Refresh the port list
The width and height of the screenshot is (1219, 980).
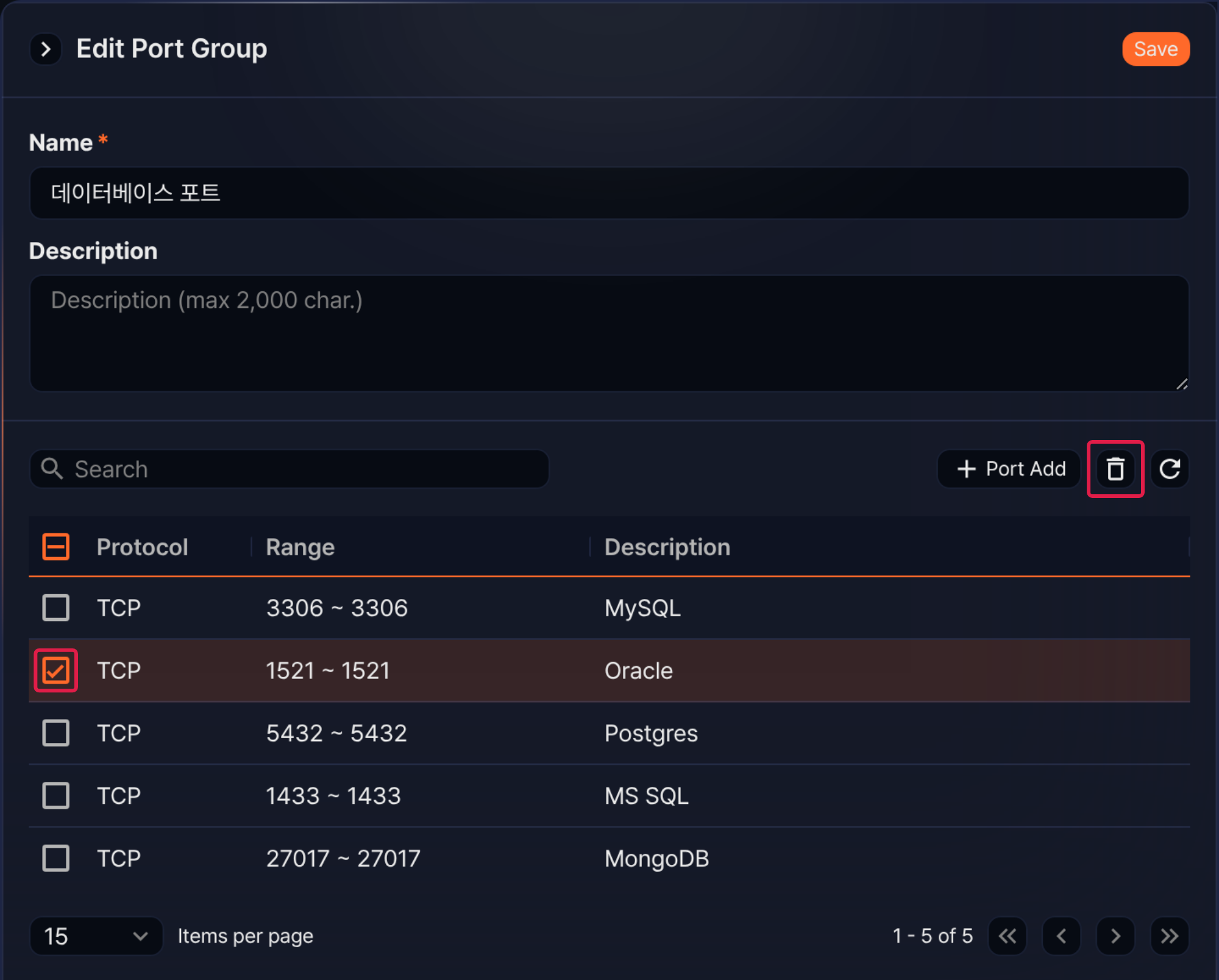pos(1170,469)
